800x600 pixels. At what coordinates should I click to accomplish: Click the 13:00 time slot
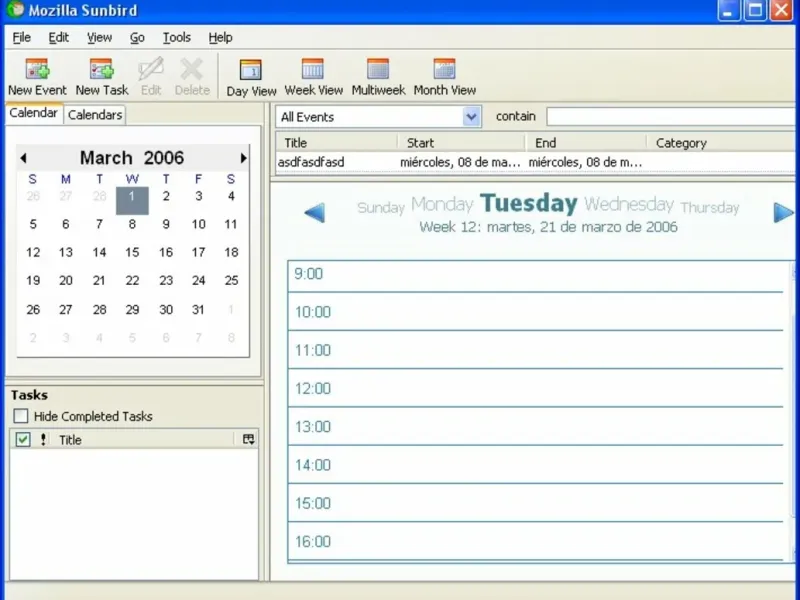coord(536,426)
